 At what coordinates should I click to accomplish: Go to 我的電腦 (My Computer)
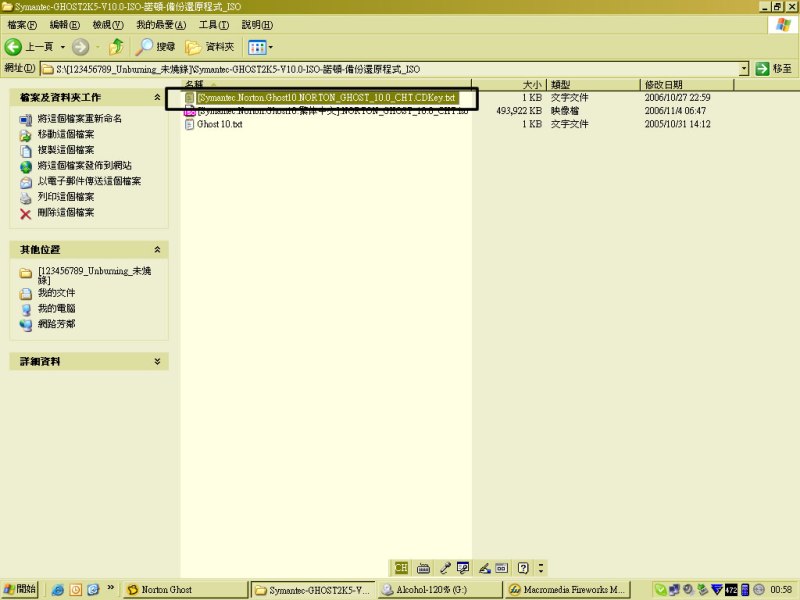click(x=56, y=308)
